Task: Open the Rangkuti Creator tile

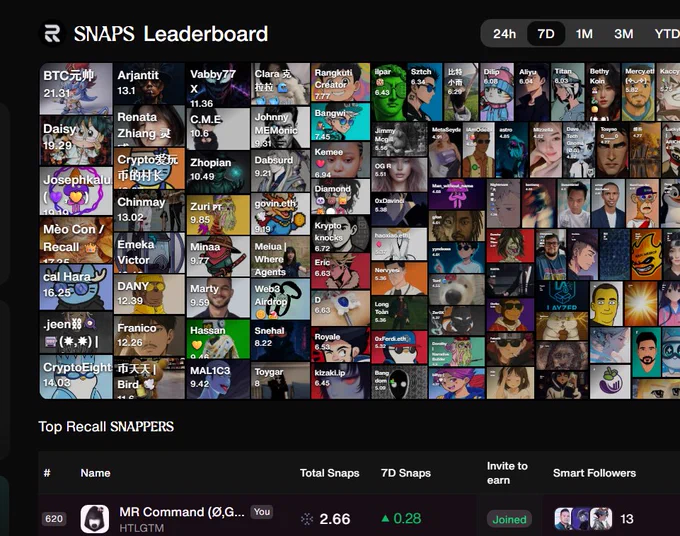Action: point(340,82)
